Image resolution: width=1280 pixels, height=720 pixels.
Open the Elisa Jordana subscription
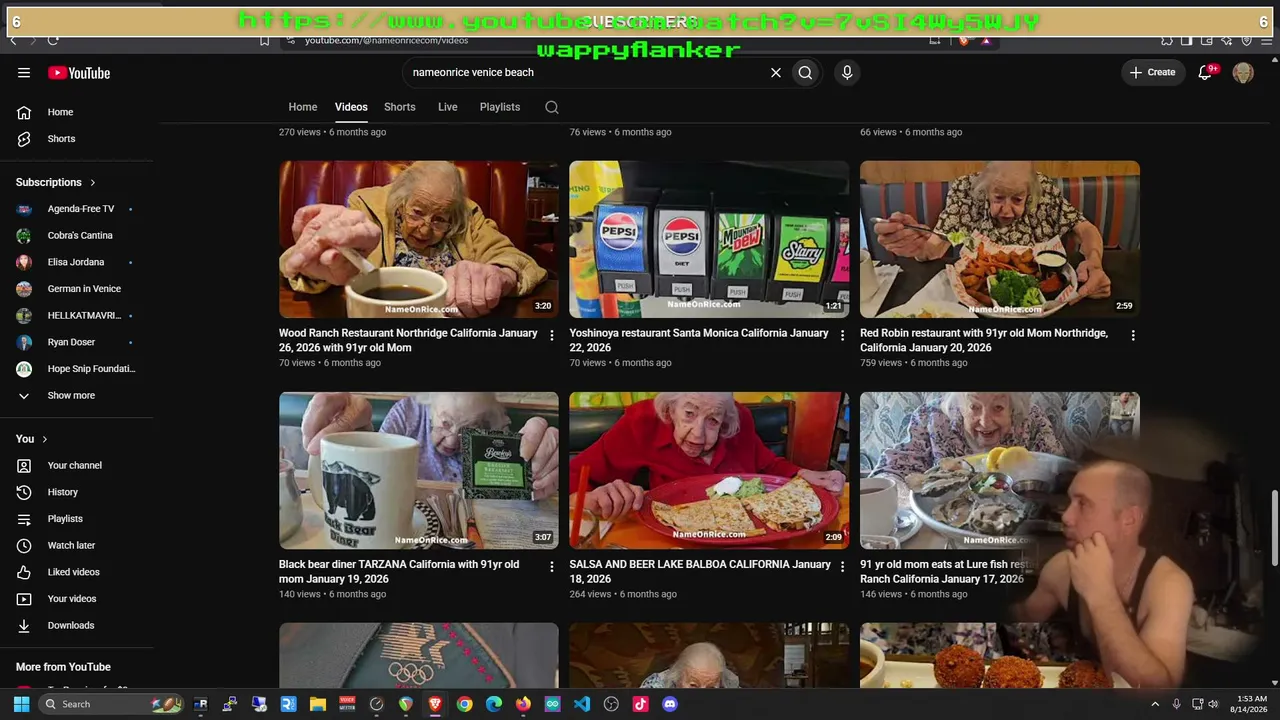tap(77, 262)
